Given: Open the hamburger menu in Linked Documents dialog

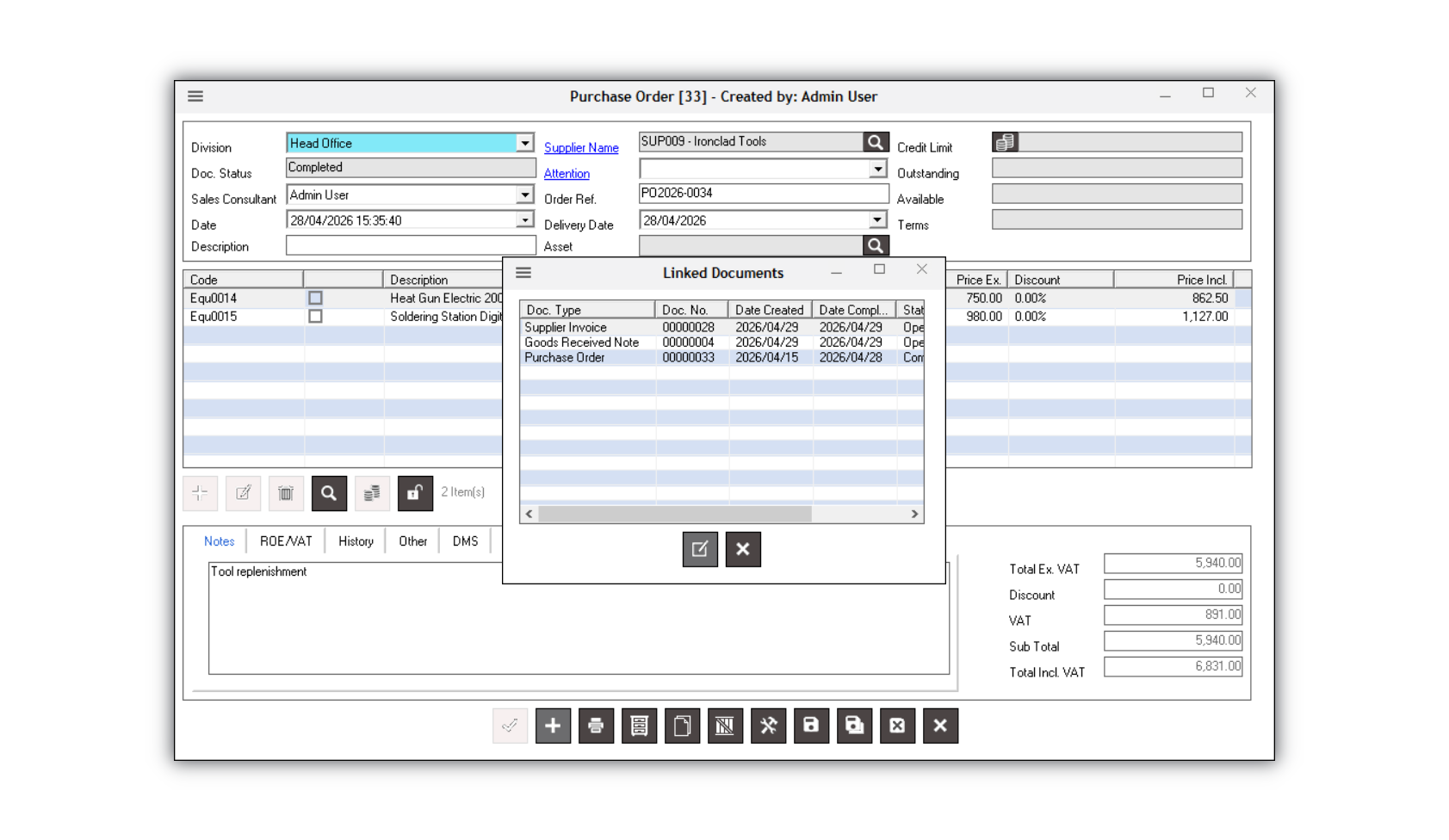Looking at the screenshot, I should (x=523, y=273).
